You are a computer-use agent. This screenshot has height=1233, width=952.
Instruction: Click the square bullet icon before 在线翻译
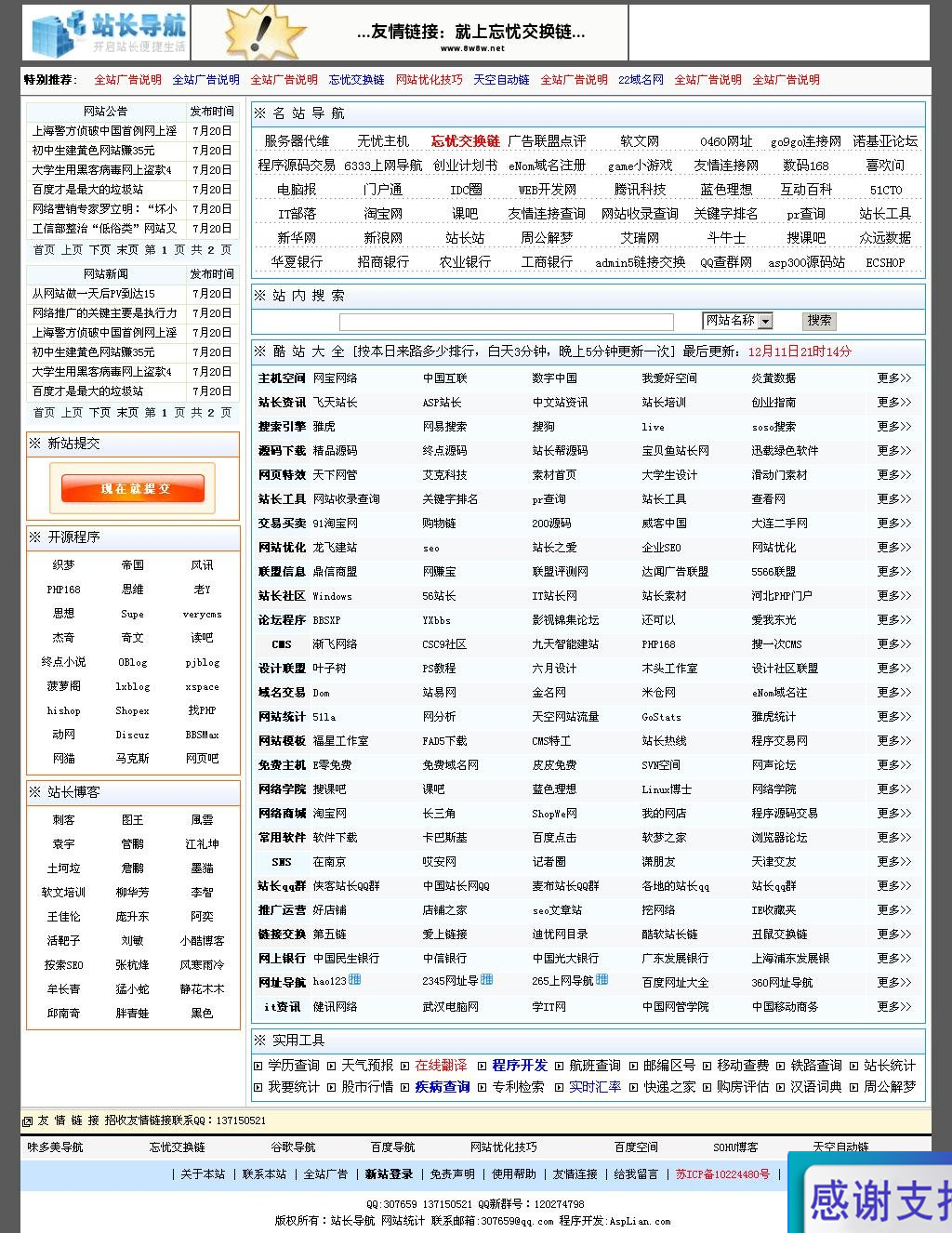[404, 1066]
